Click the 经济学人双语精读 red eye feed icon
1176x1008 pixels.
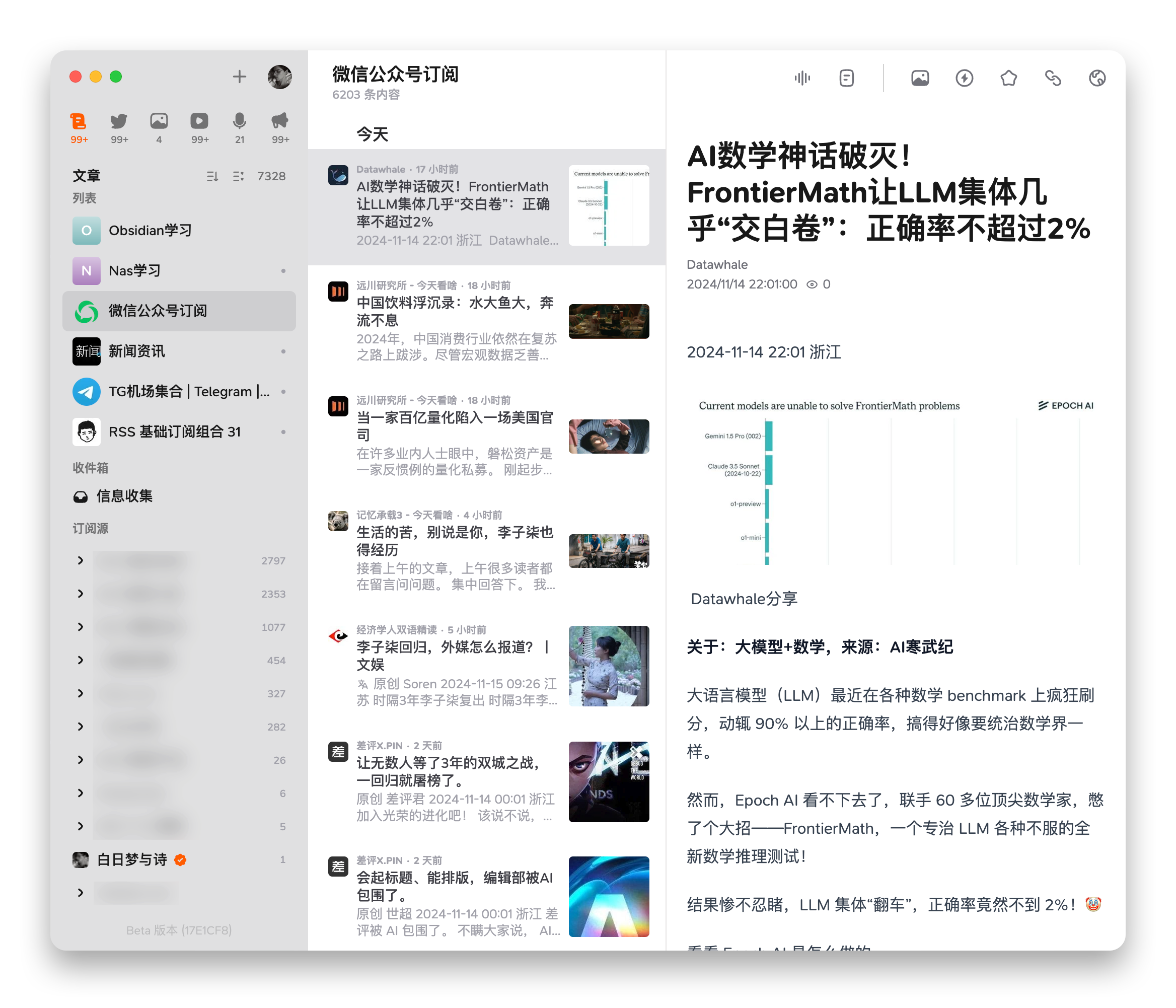tap(338, 636)
